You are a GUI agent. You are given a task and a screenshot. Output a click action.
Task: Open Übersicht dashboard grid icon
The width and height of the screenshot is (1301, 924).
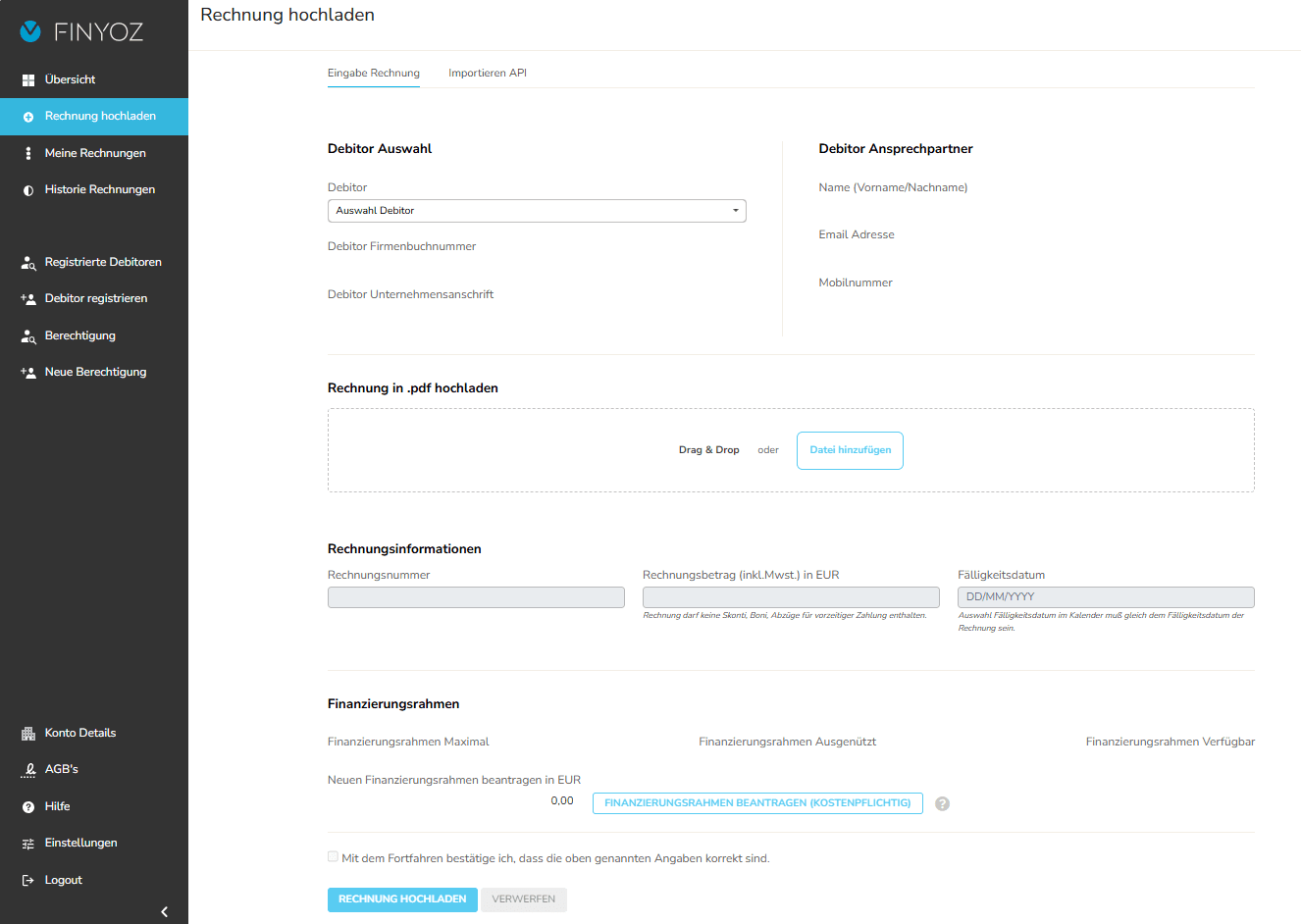point(28,79)
